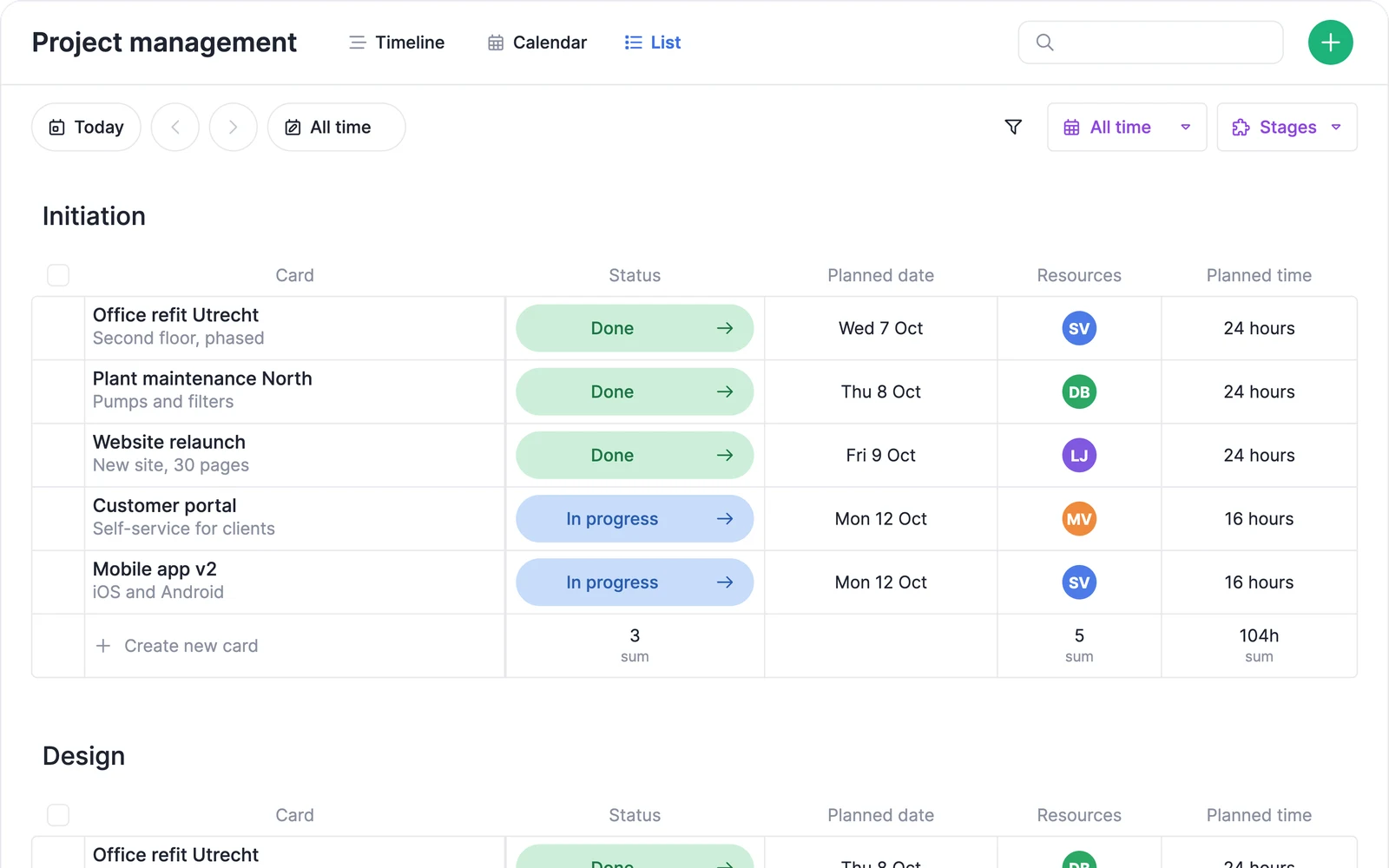Click Done status for Plant maintenance North
The image size is (1389, 868).
click(x=635, y=391)
